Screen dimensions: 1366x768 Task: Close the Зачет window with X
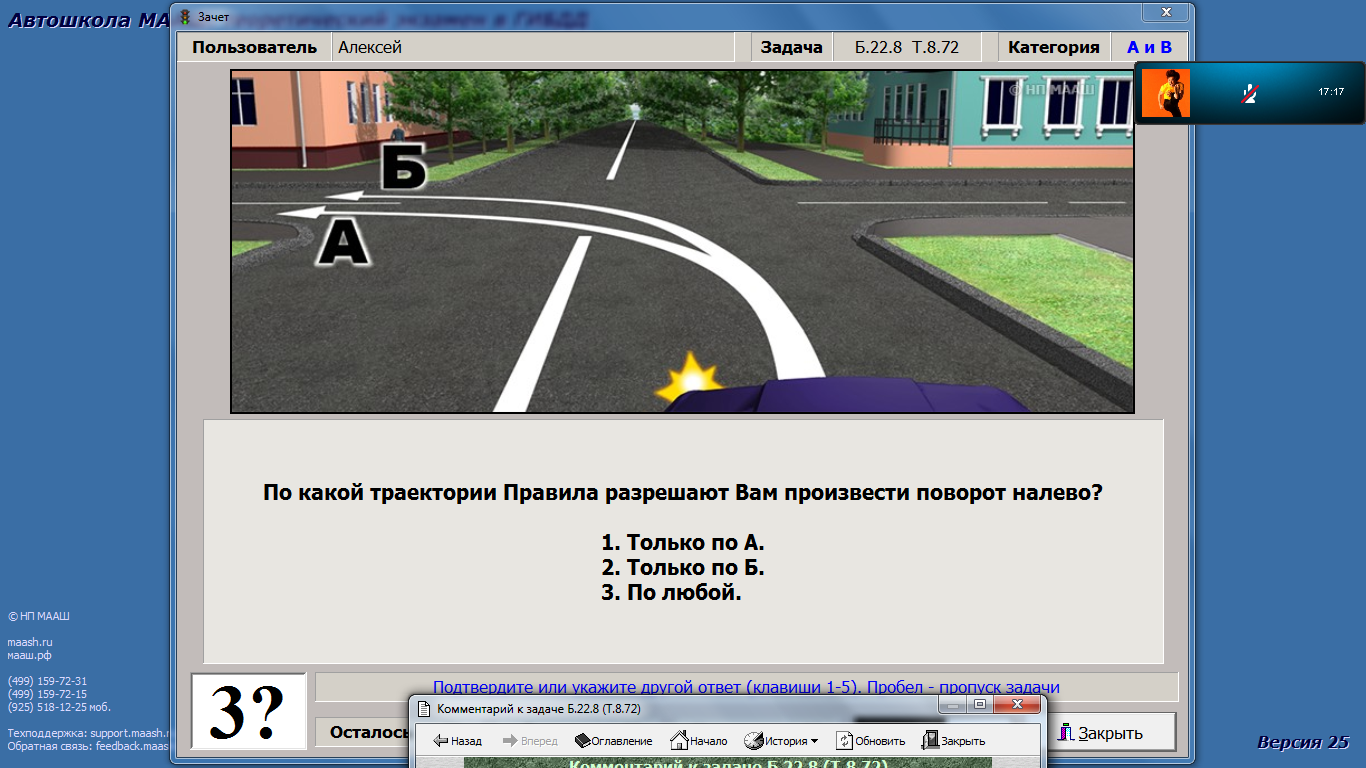pos(1166,12)
